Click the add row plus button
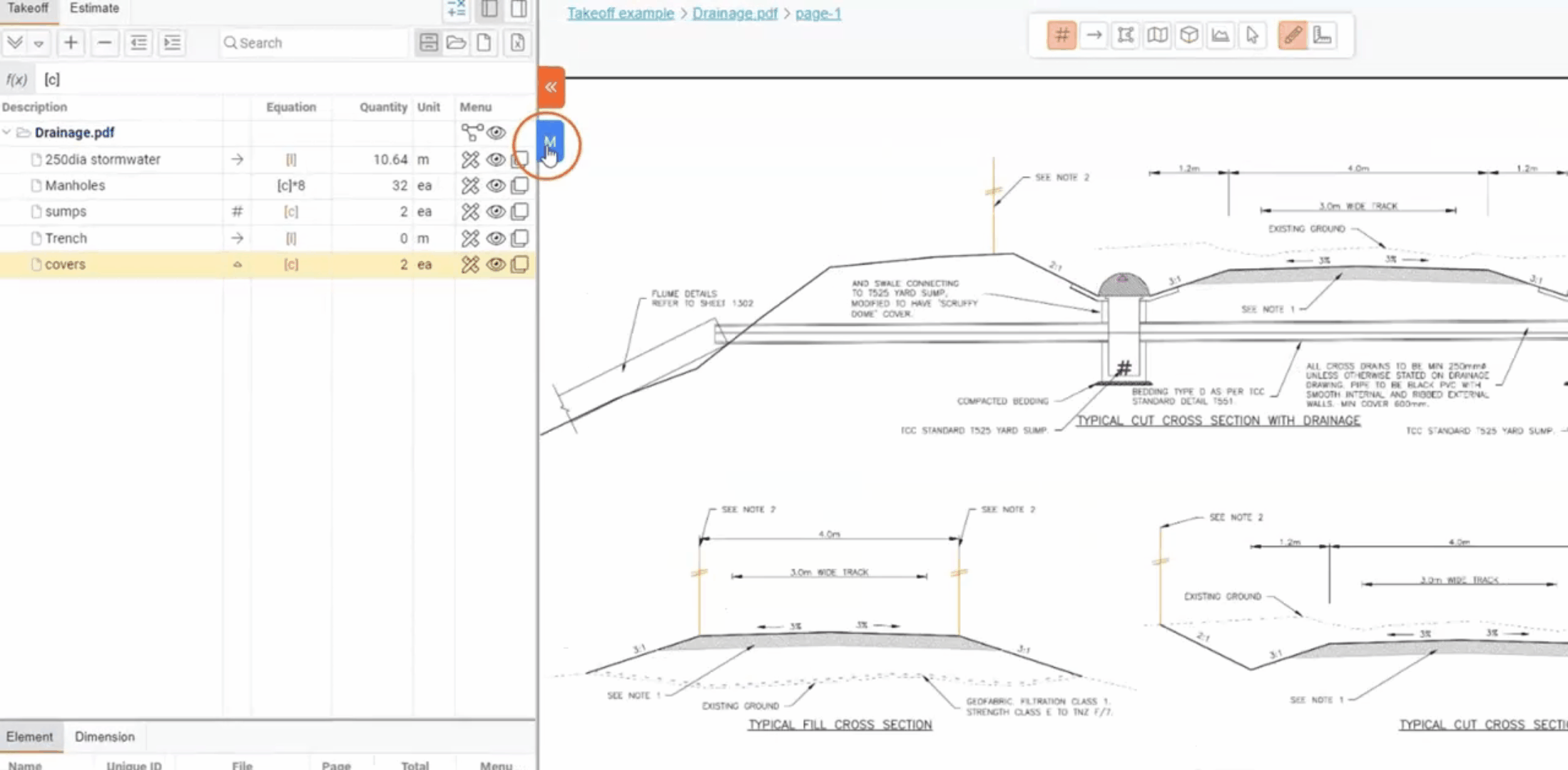This screenshot has width=1568, height=770. tap(71, 43)
